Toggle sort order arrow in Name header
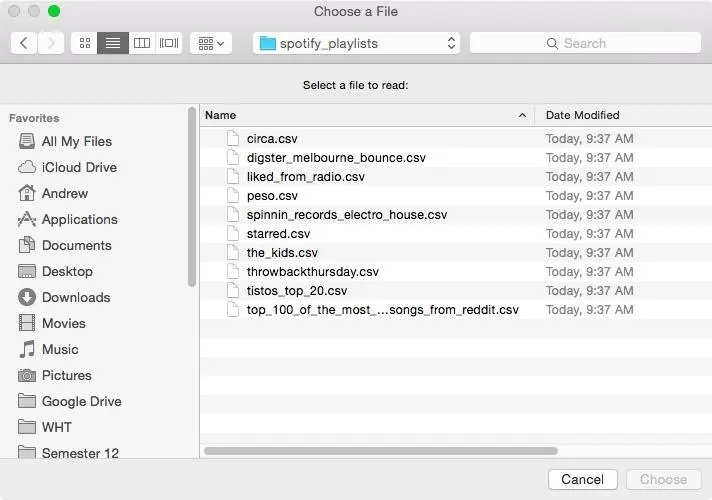The width and height of the screenshot is (712, 500). pyautogui.click(x=522, y=115)
